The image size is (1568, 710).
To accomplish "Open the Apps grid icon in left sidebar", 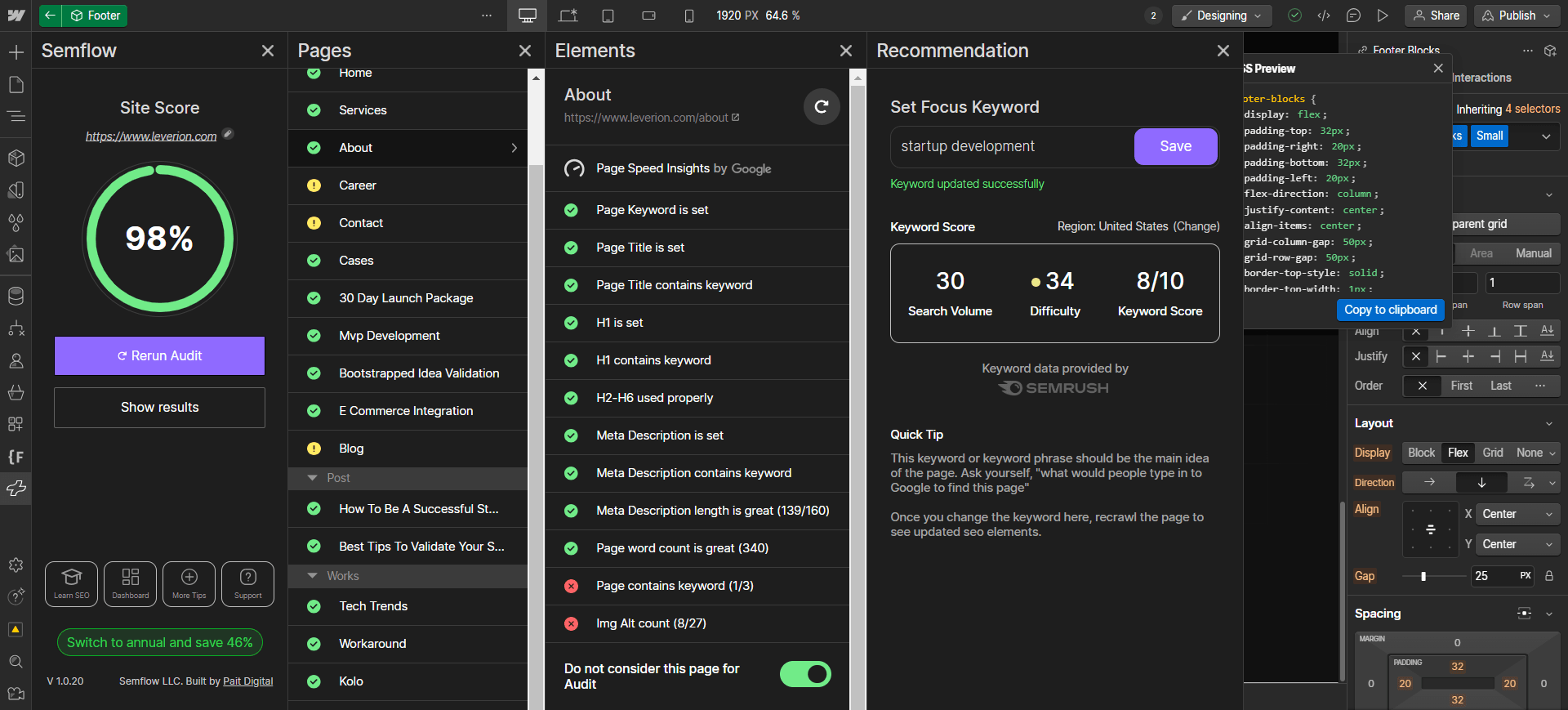I will coord(16,424).
